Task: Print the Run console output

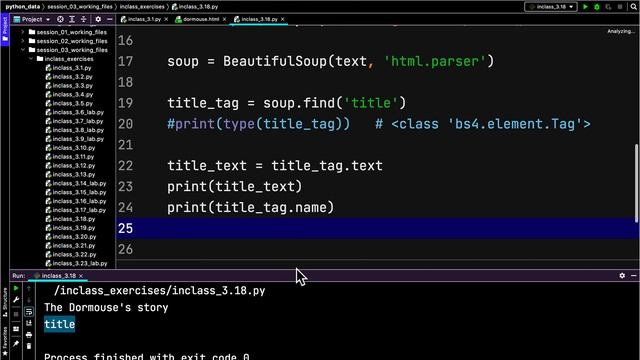Action: point(29,335)
